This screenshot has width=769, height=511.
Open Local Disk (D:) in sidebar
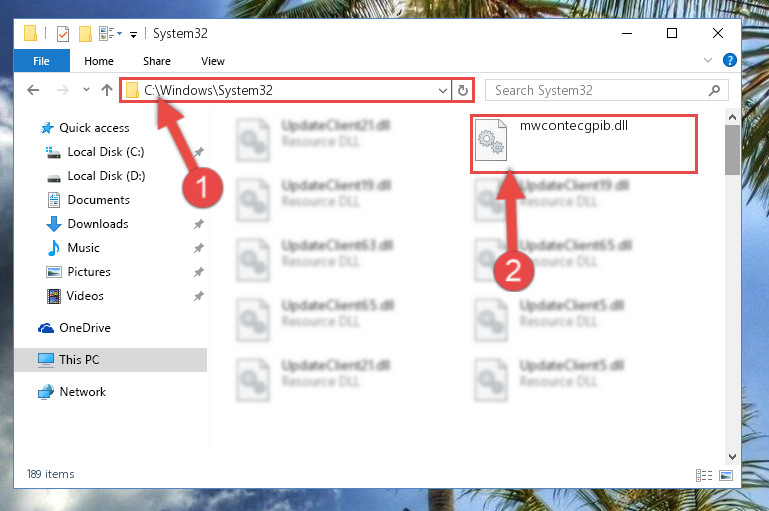(106, 176)
